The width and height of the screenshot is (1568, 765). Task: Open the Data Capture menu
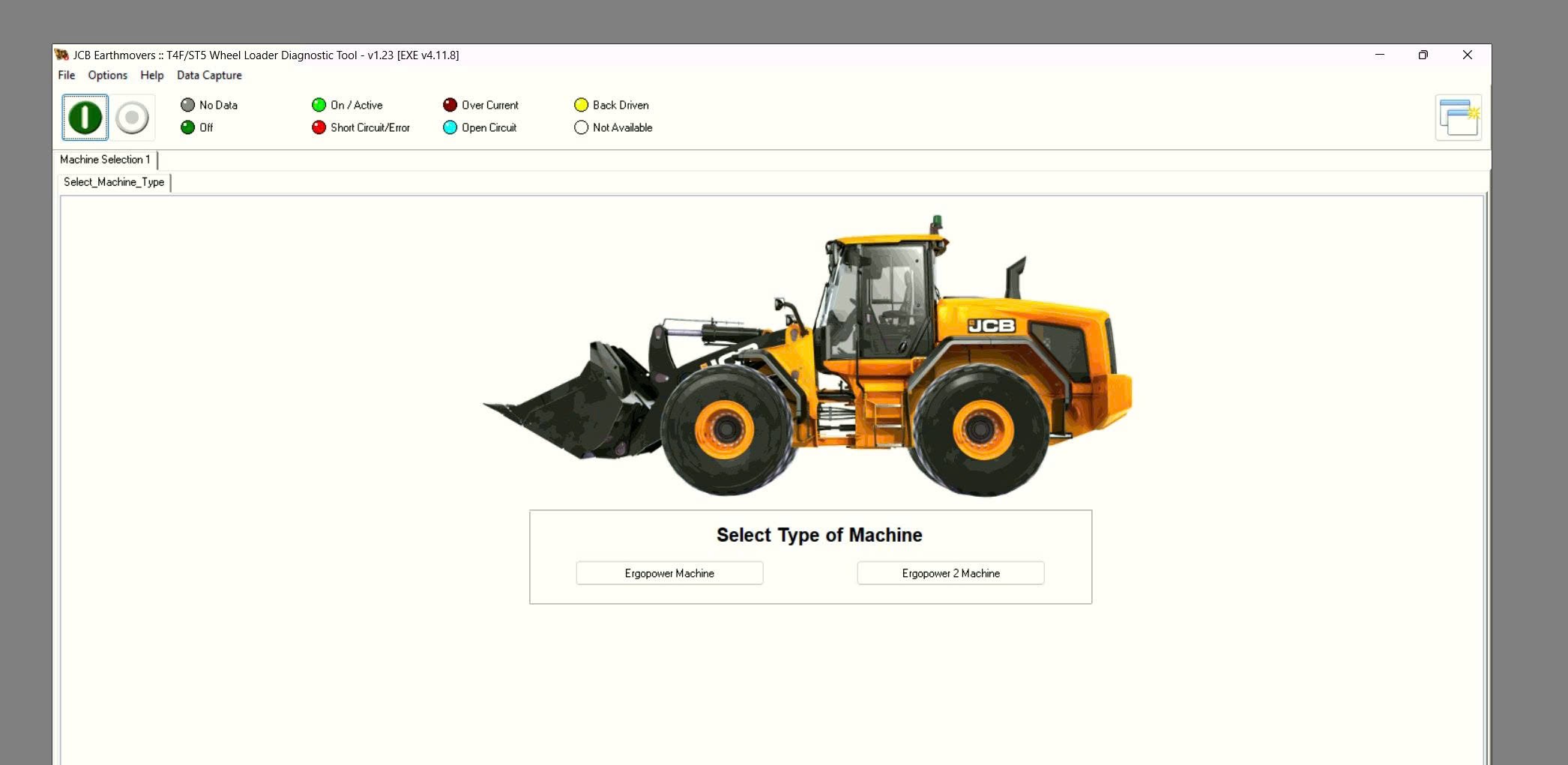tap(209, 75)
